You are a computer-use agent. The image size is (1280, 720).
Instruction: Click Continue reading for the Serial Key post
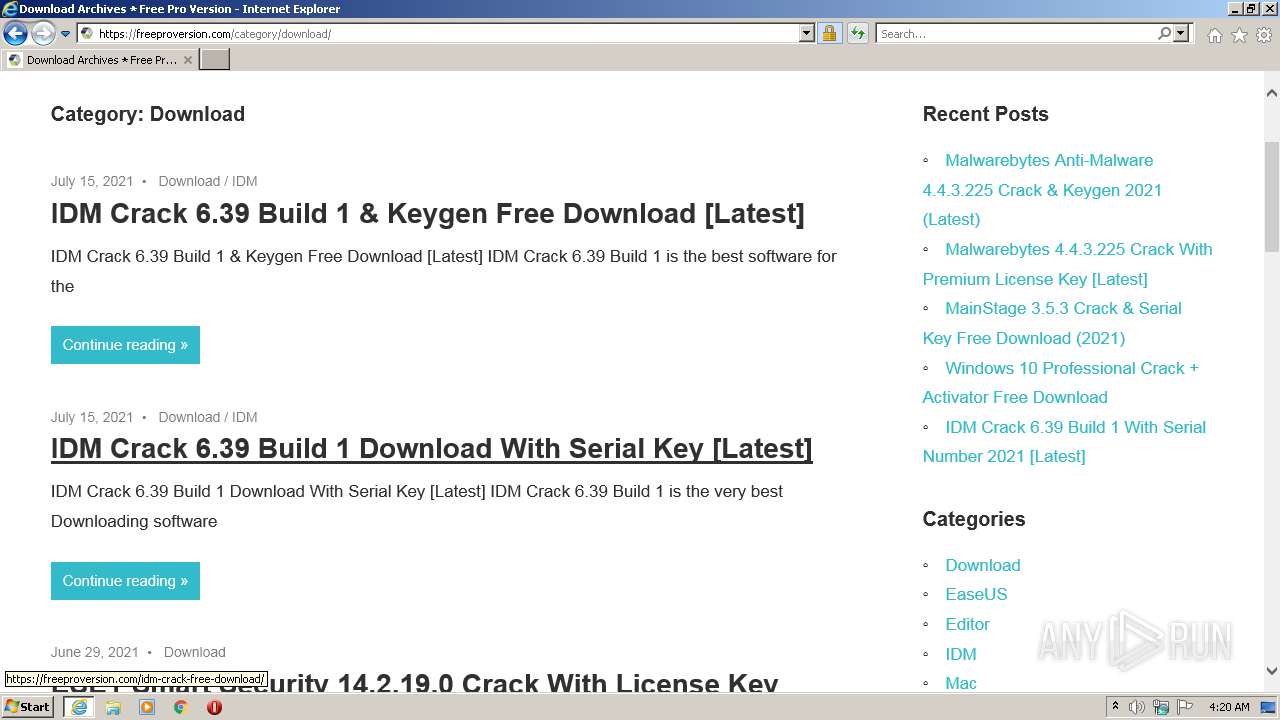(x=125, y=581)
